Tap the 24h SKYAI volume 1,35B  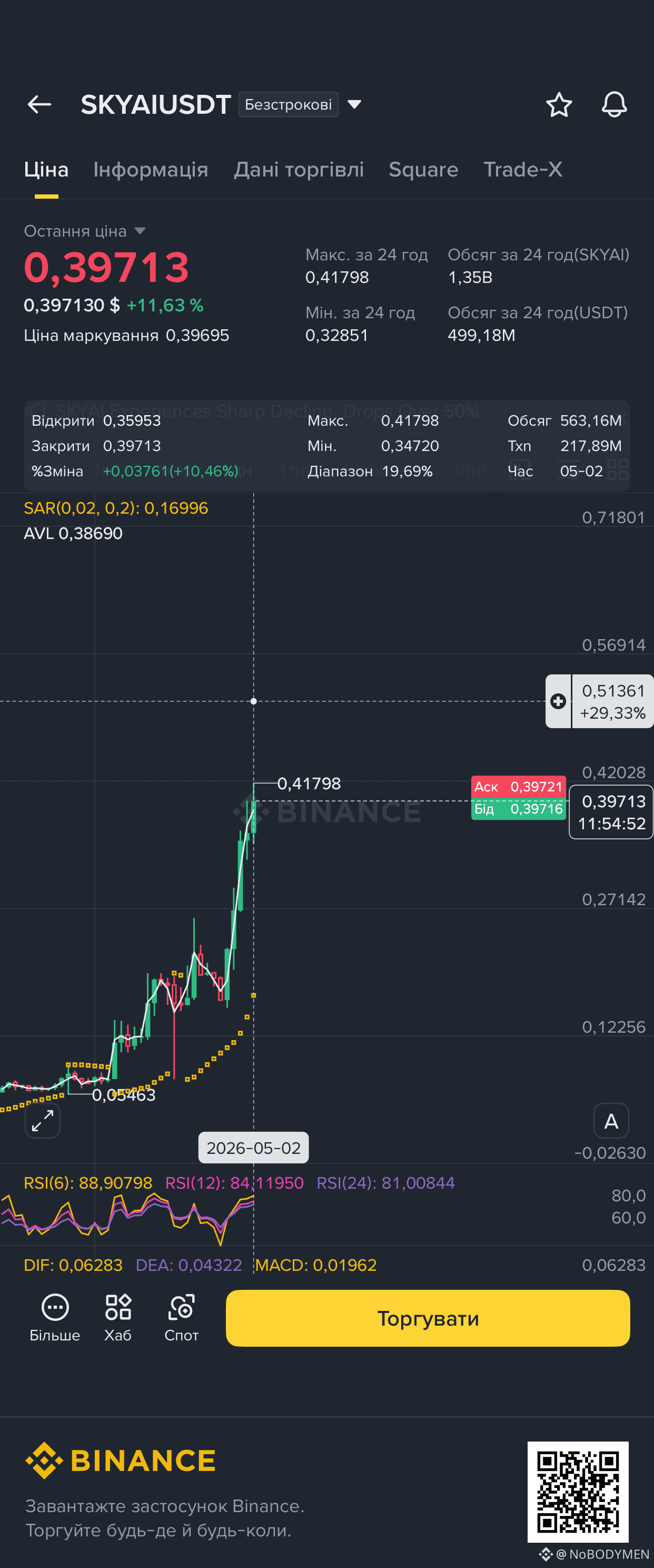(x=470, y=278)
